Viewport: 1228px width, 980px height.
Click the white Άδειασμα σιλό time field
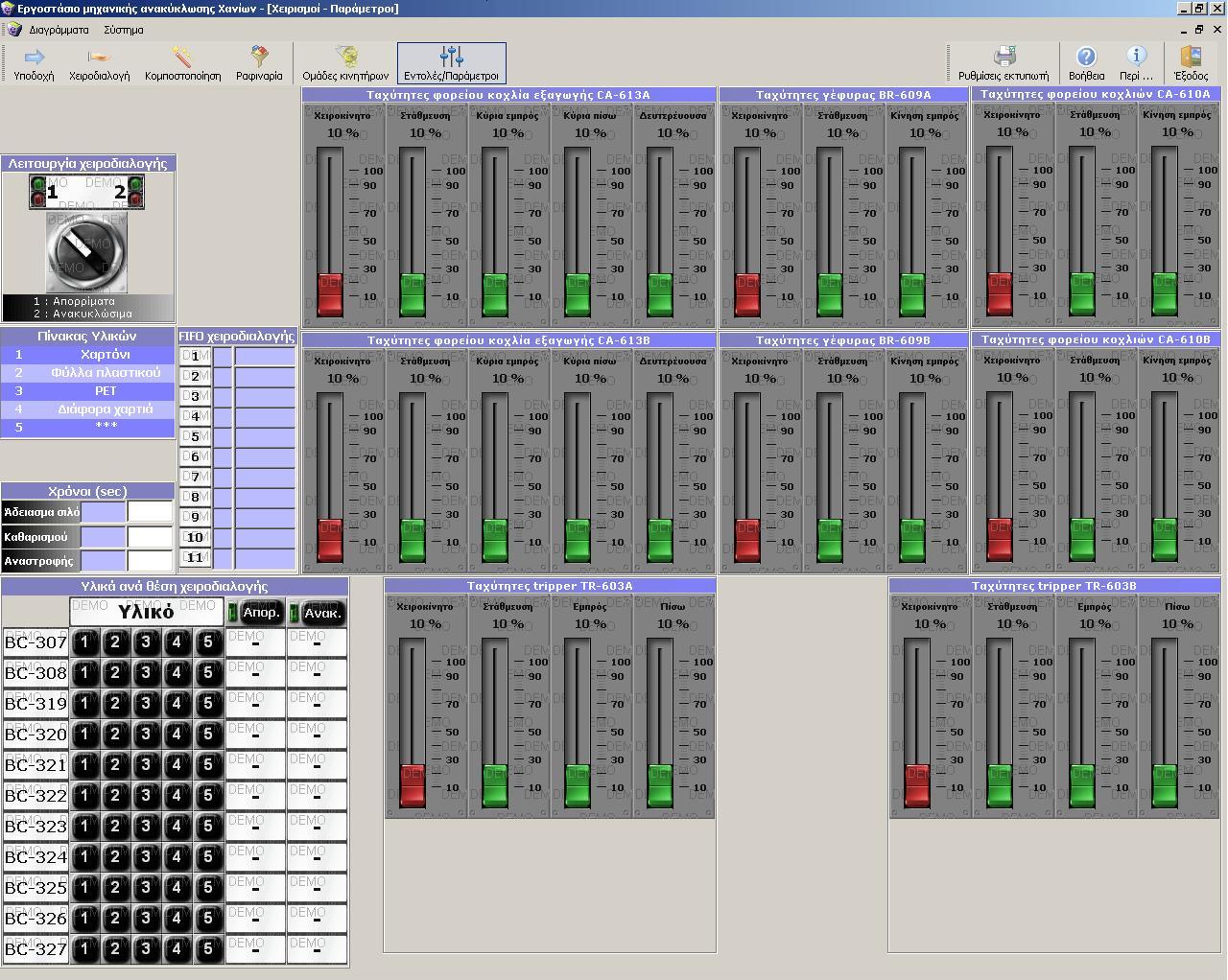click(151, 512)
